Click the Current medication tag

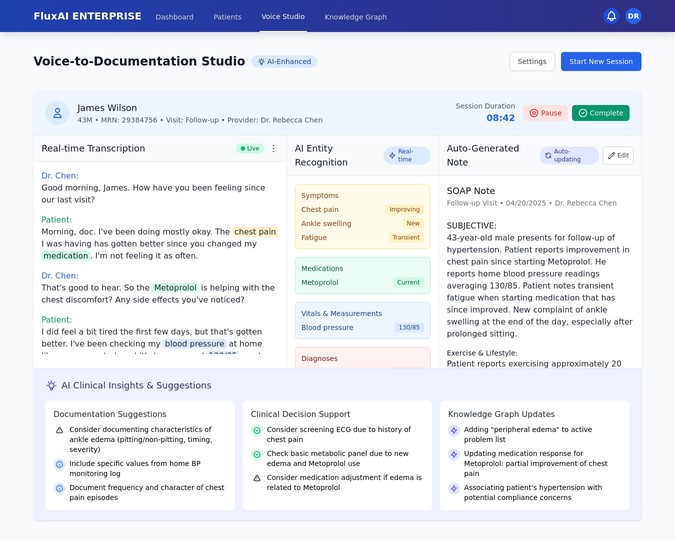(x=408, y=282)
